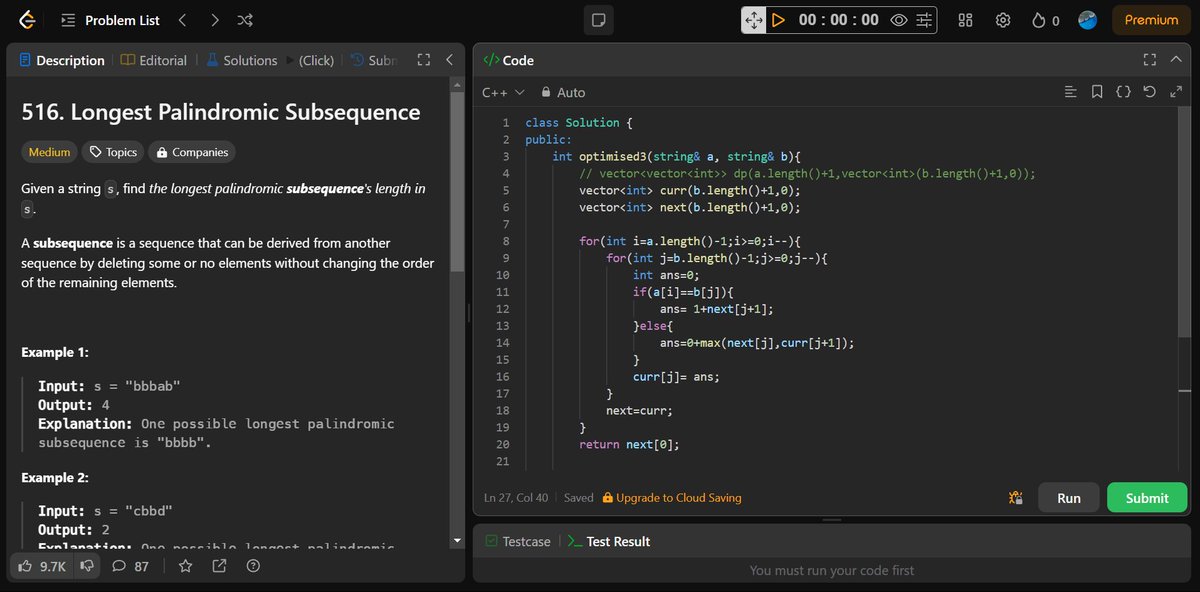Click the code line next=curr;
1200x592 pixels.
pyautogui.click(x=639, y=410)
